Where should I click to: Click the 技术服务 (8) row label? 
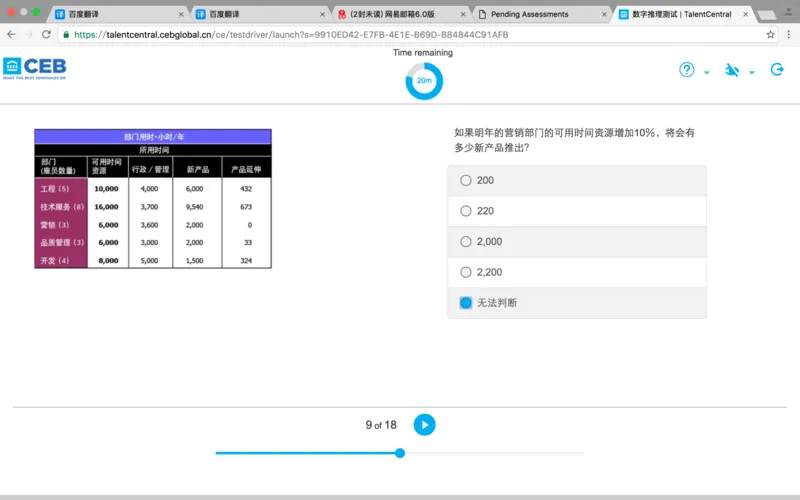click(x=62, y=207)
